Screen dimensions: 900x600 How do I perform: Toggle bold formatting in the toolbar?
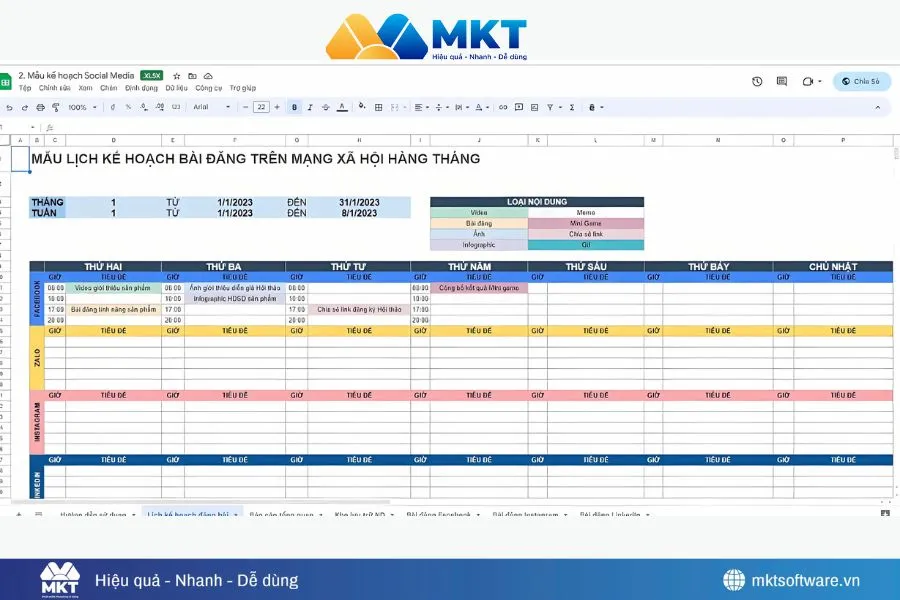[296, 107]
